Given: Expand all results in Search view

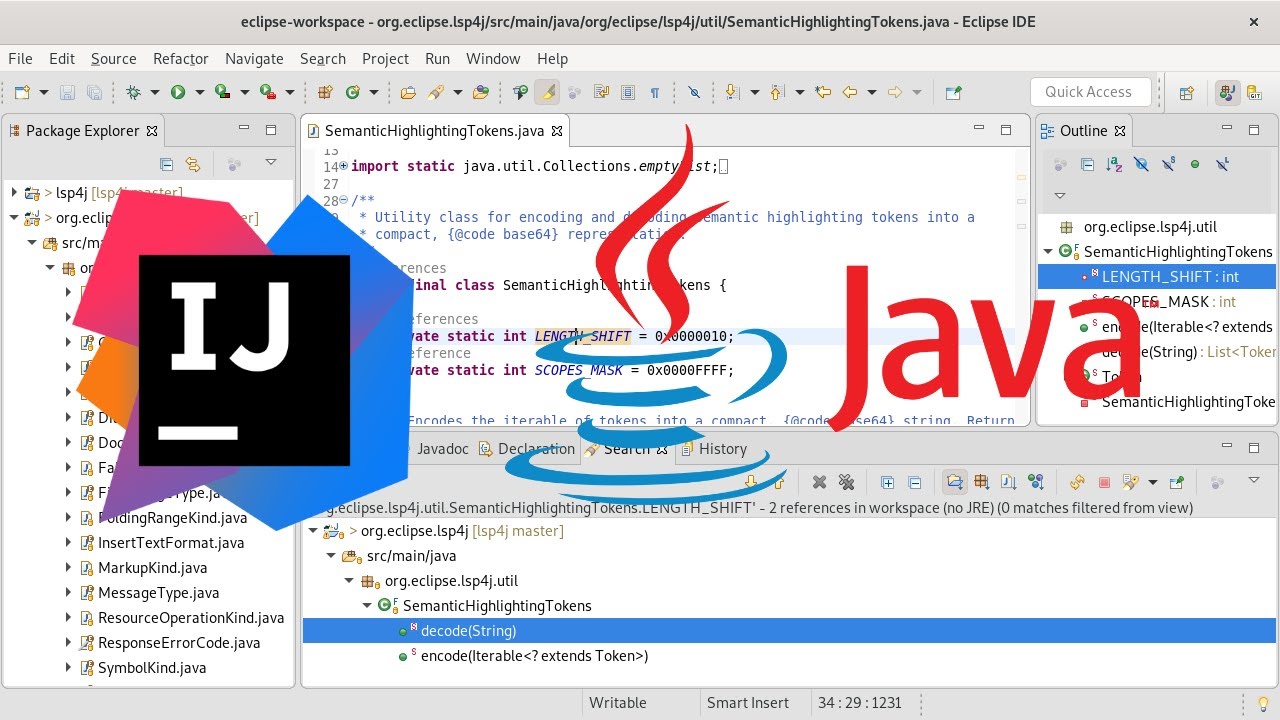Looking at the screenshot, I should (x=887, y=482).
